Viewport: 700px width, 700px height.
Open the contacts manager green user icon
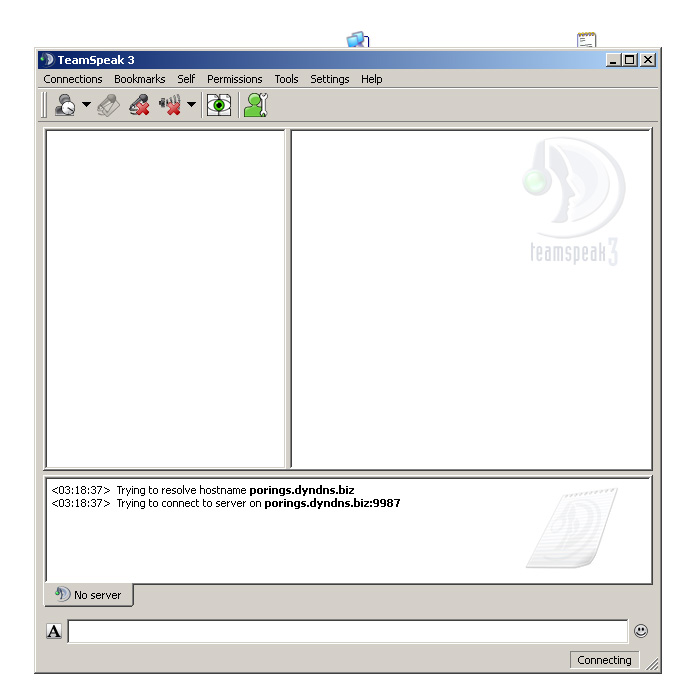(x=256, y=105)
